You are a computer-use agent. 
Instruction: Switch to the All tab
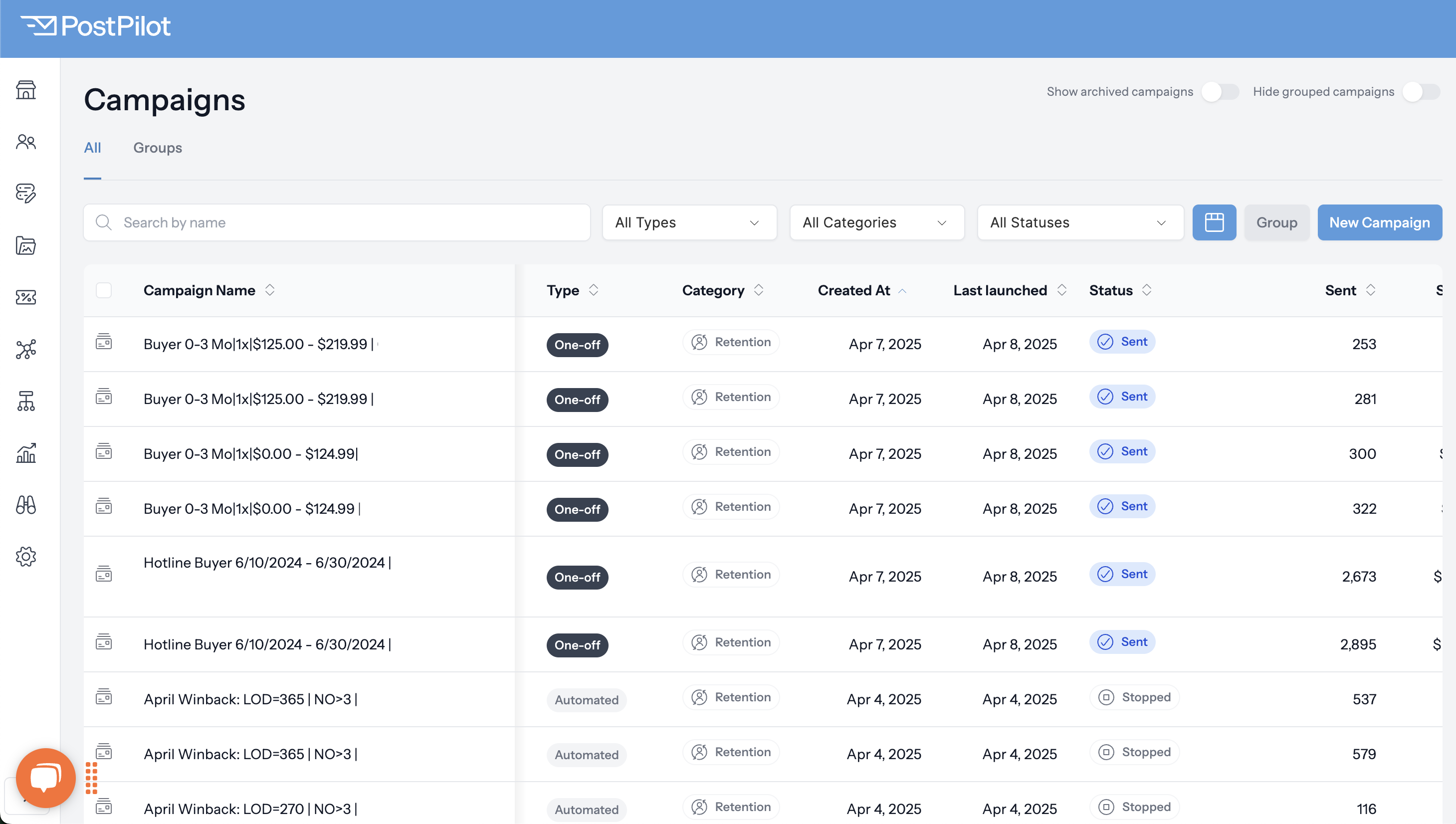pos(92,148)
